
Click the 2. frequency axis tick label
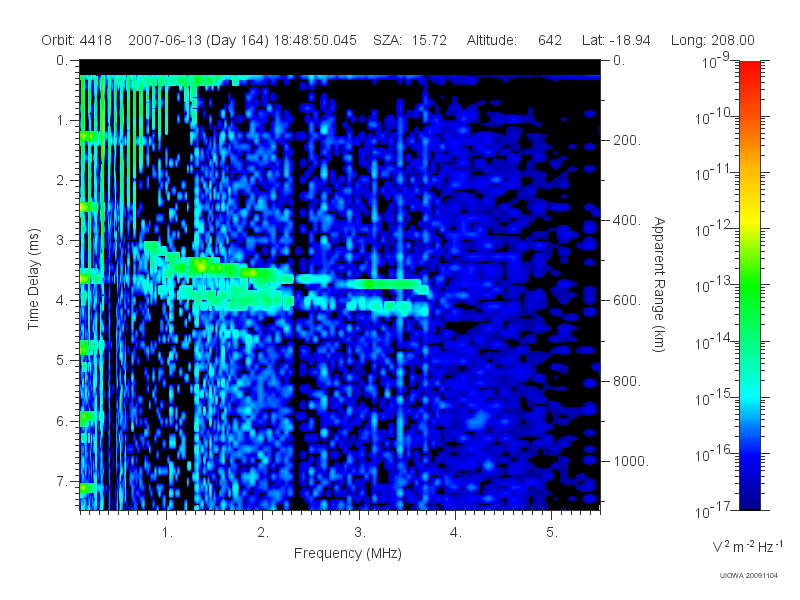[263, 533]
